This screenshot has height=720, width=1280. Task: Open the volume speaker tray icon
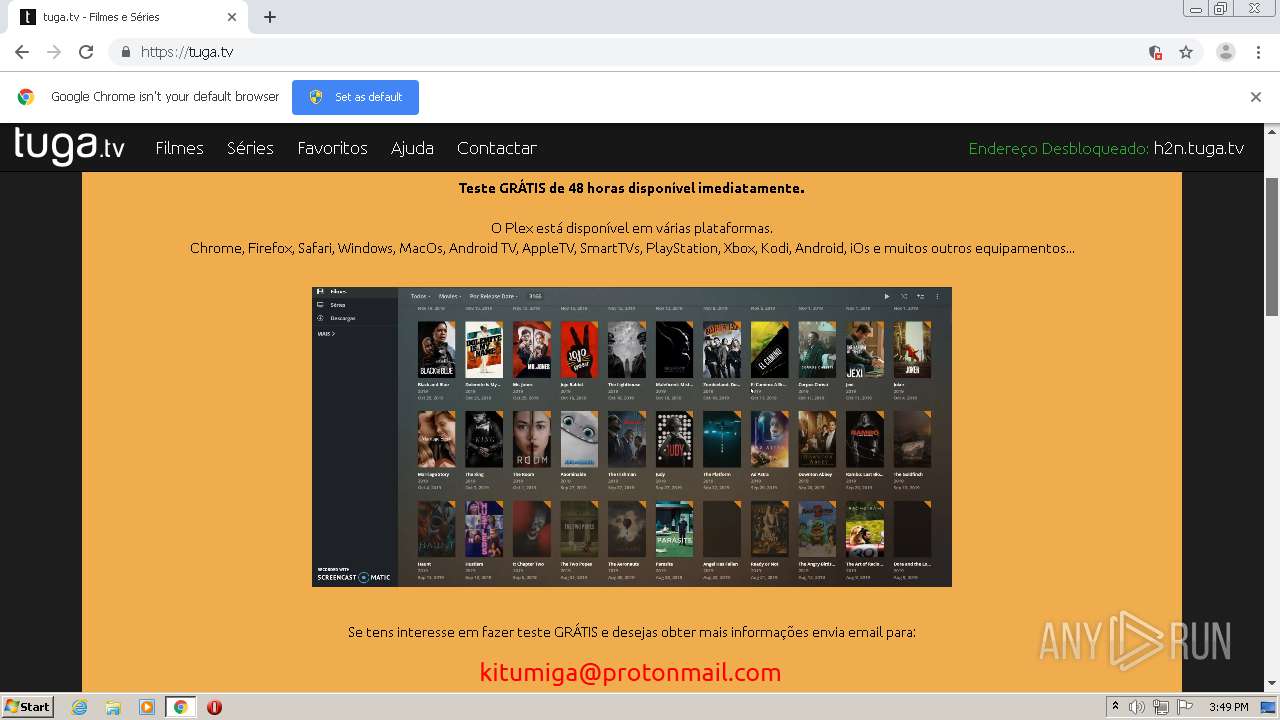pyautogui.click(x=1137, y=707)
